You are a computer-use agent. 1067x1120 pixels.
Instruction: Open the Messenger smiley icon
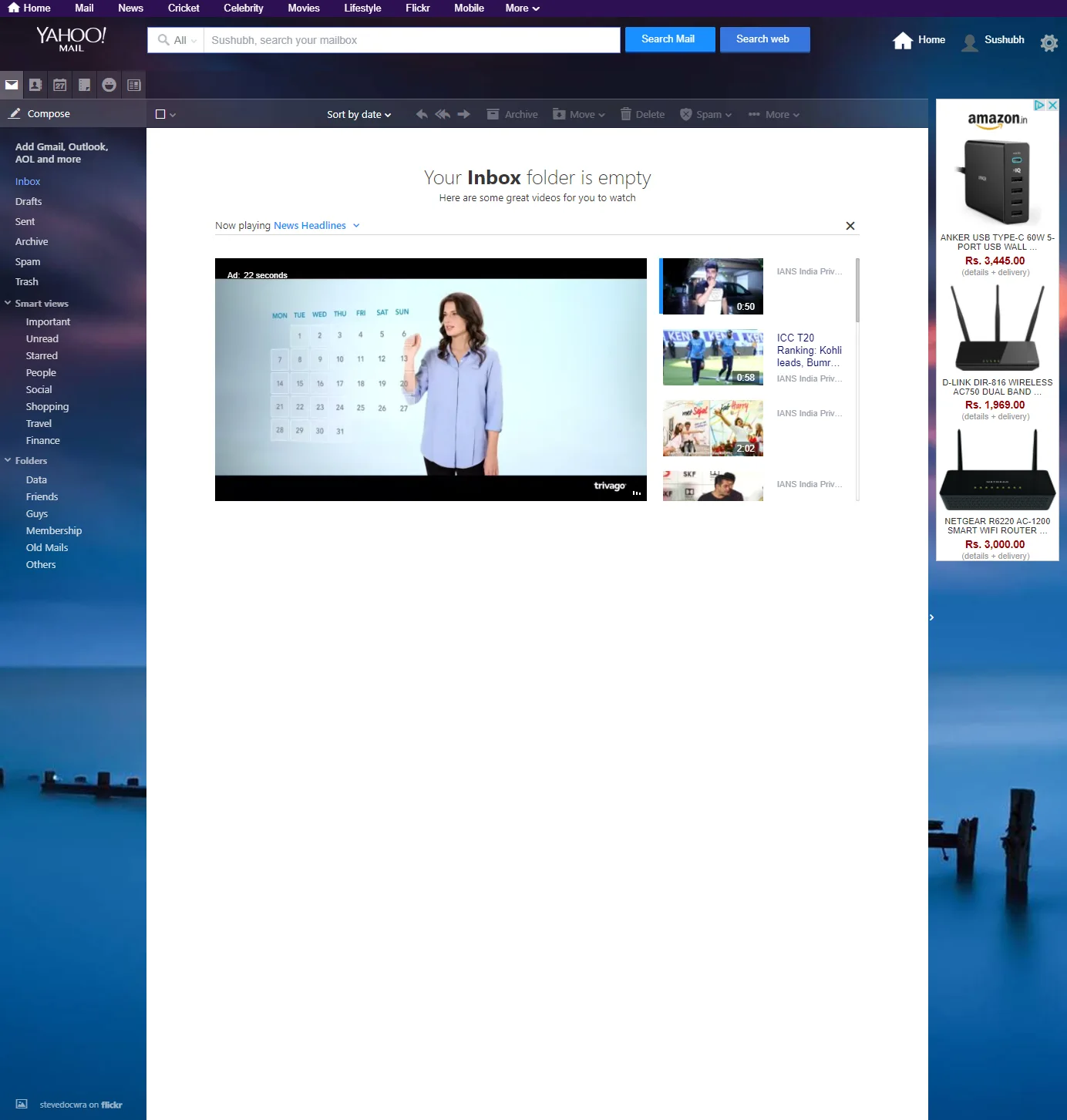109,85
